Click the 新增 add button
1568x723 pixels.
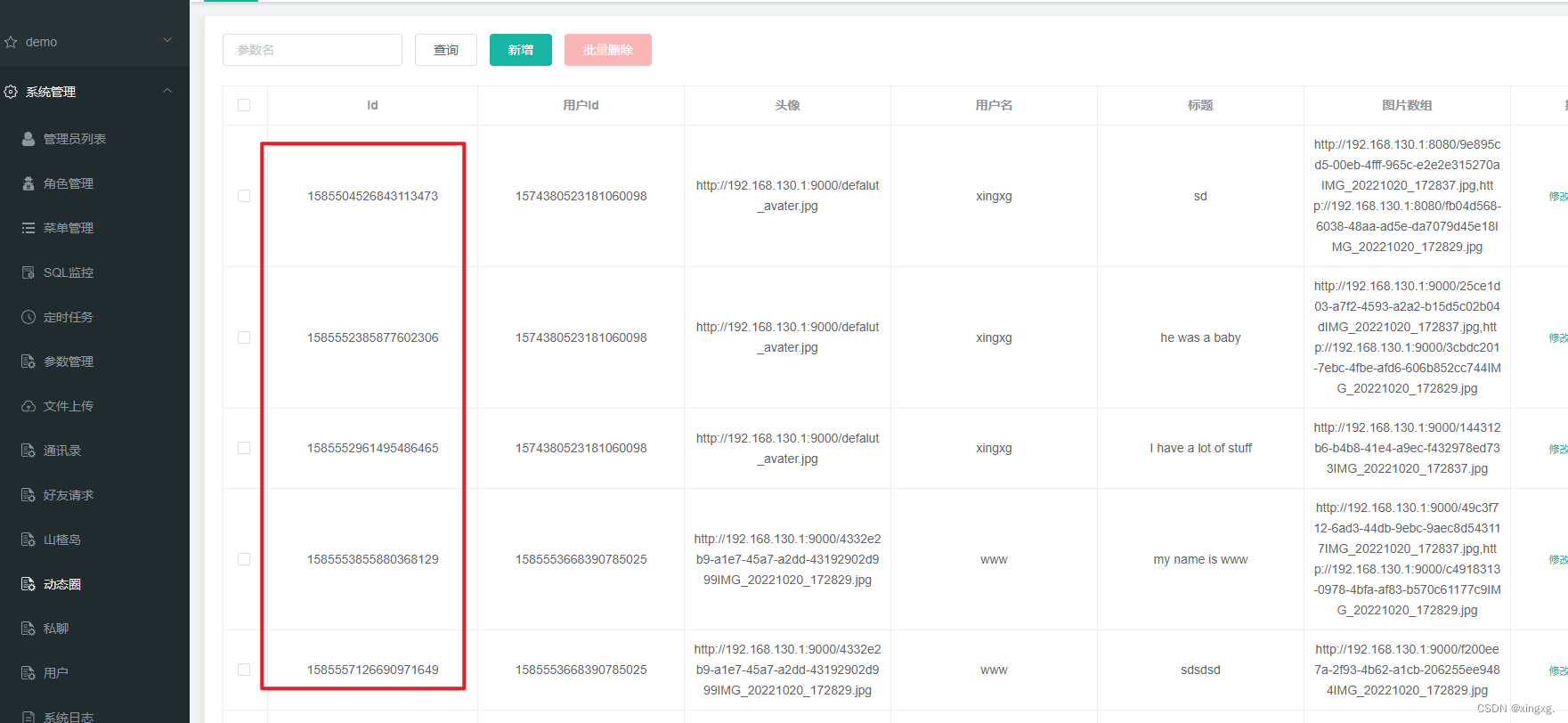click(521, 50)
